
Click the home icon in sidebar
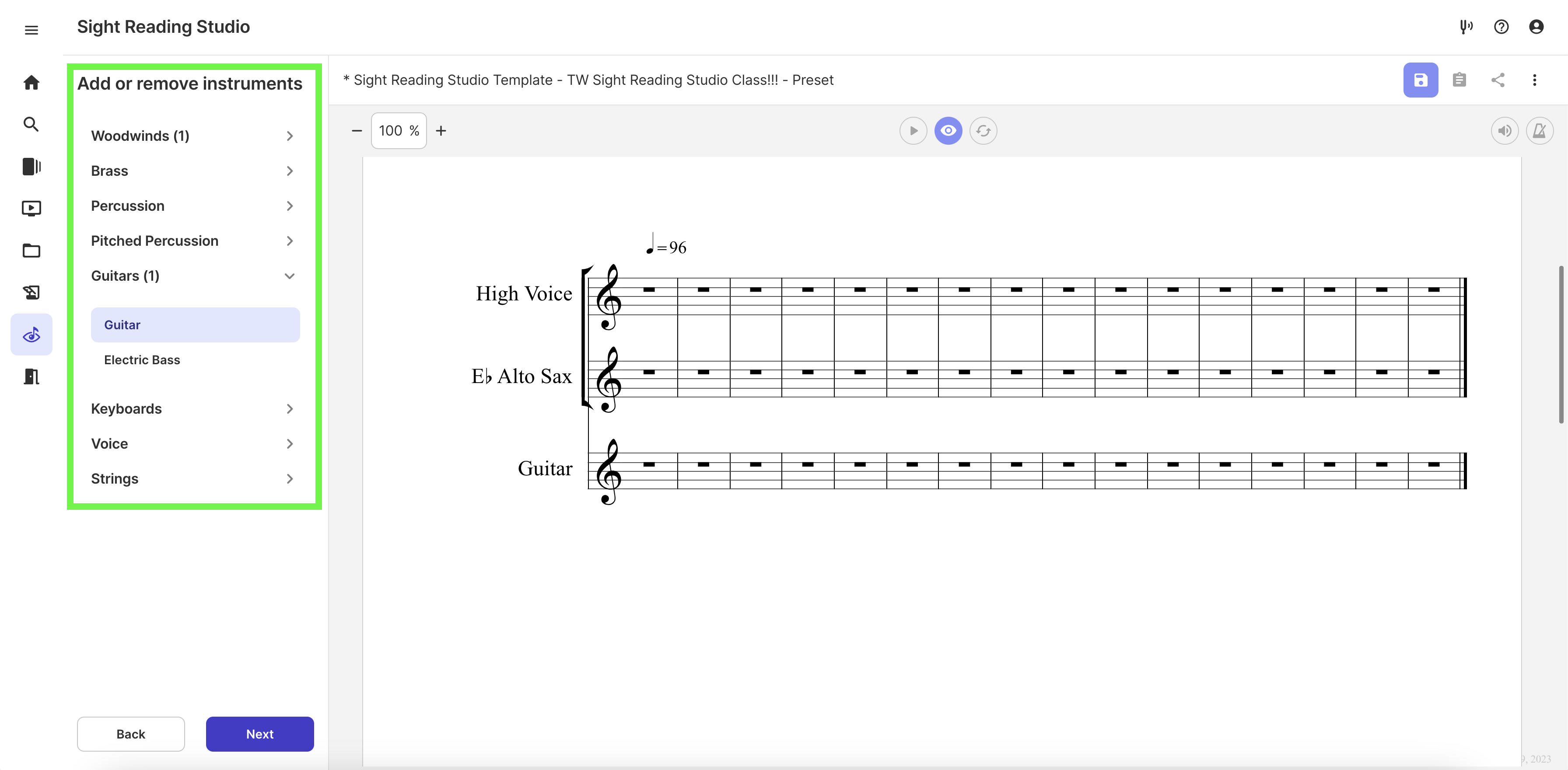(x=31, y=82)
